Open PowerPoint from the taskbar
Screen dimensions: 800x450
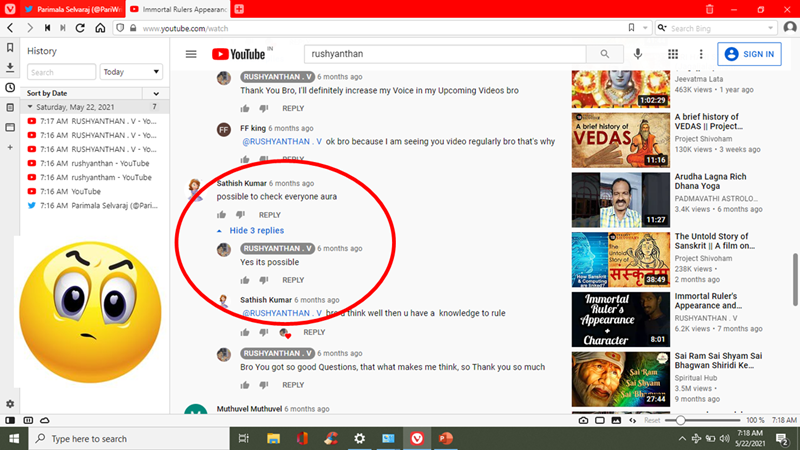click(445, 439)
